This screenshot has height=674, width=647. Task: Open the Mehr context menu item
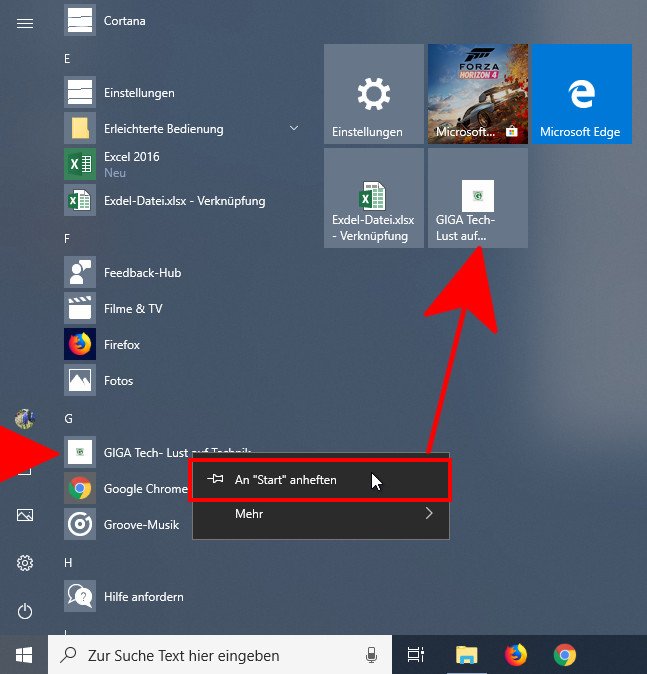point(321,514)
